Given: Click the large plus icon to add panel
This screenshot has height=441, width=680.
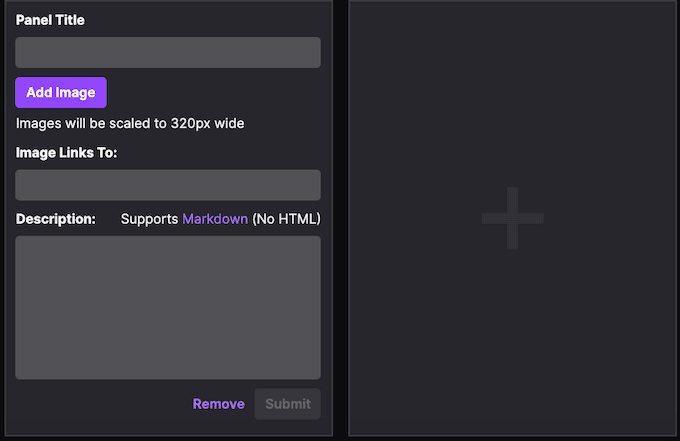Looking at the screenshot, I should pos(513,217).
